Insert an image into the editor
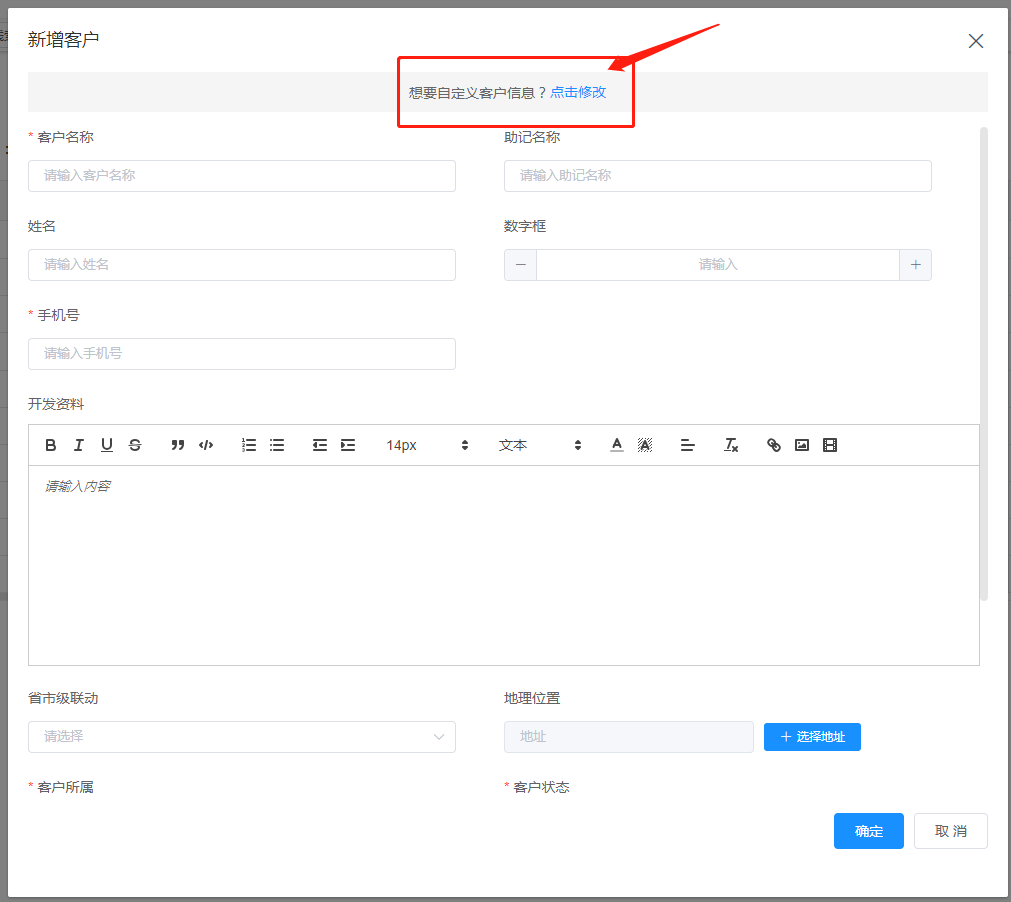 pyautogui.click(x=802, y=445)
